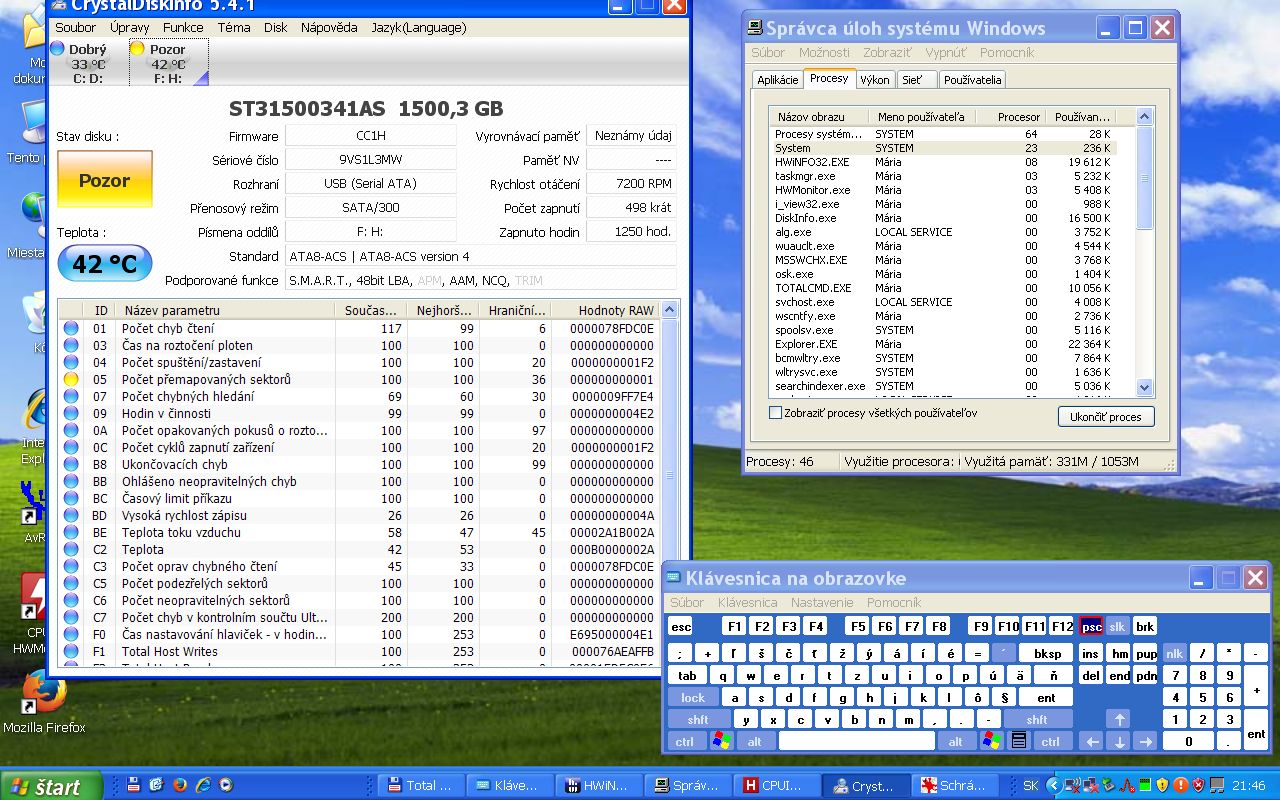Click the F5 key on On-Screen Keyboard
This screenshot has width=1280, height=800.
(x=857, y=627)
